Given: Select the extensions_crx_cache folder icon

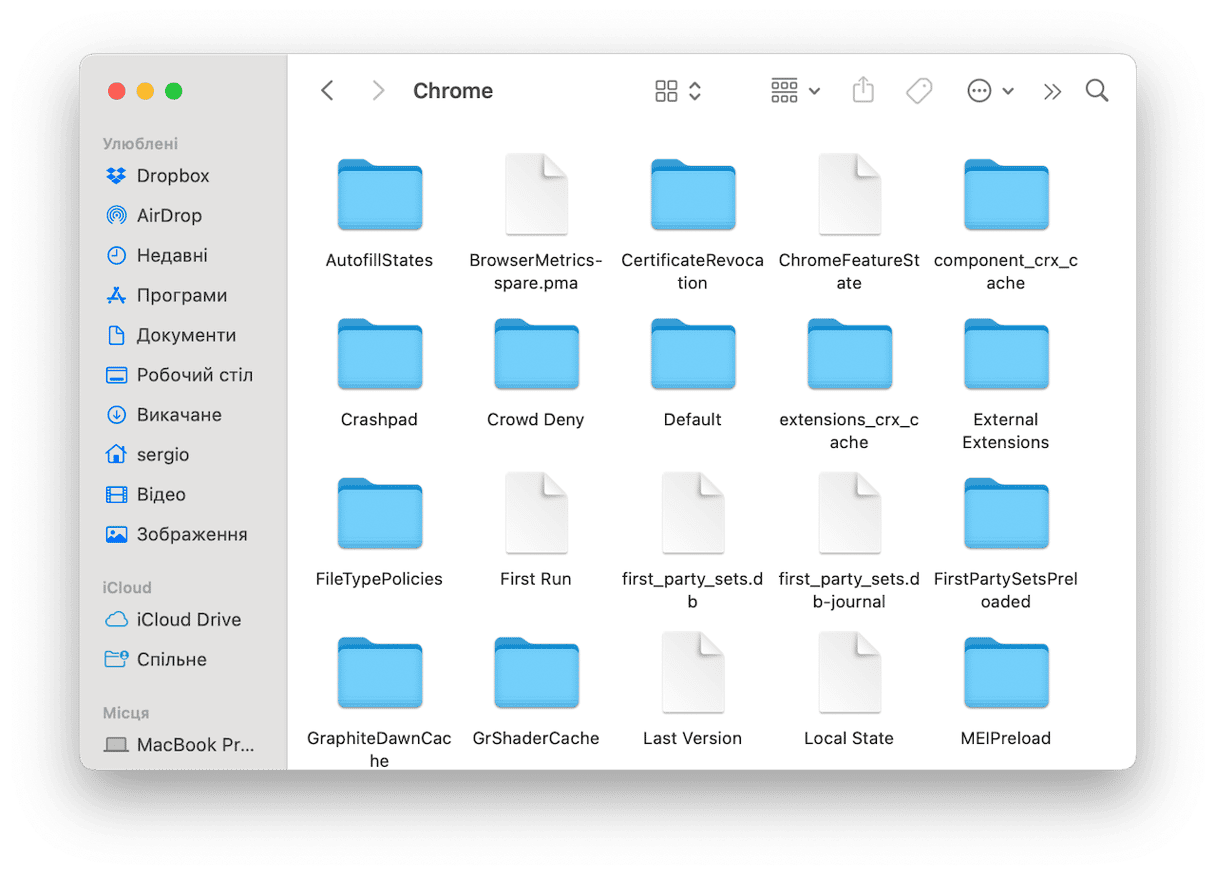Looking at the screenshot, I should pos(849,354).
